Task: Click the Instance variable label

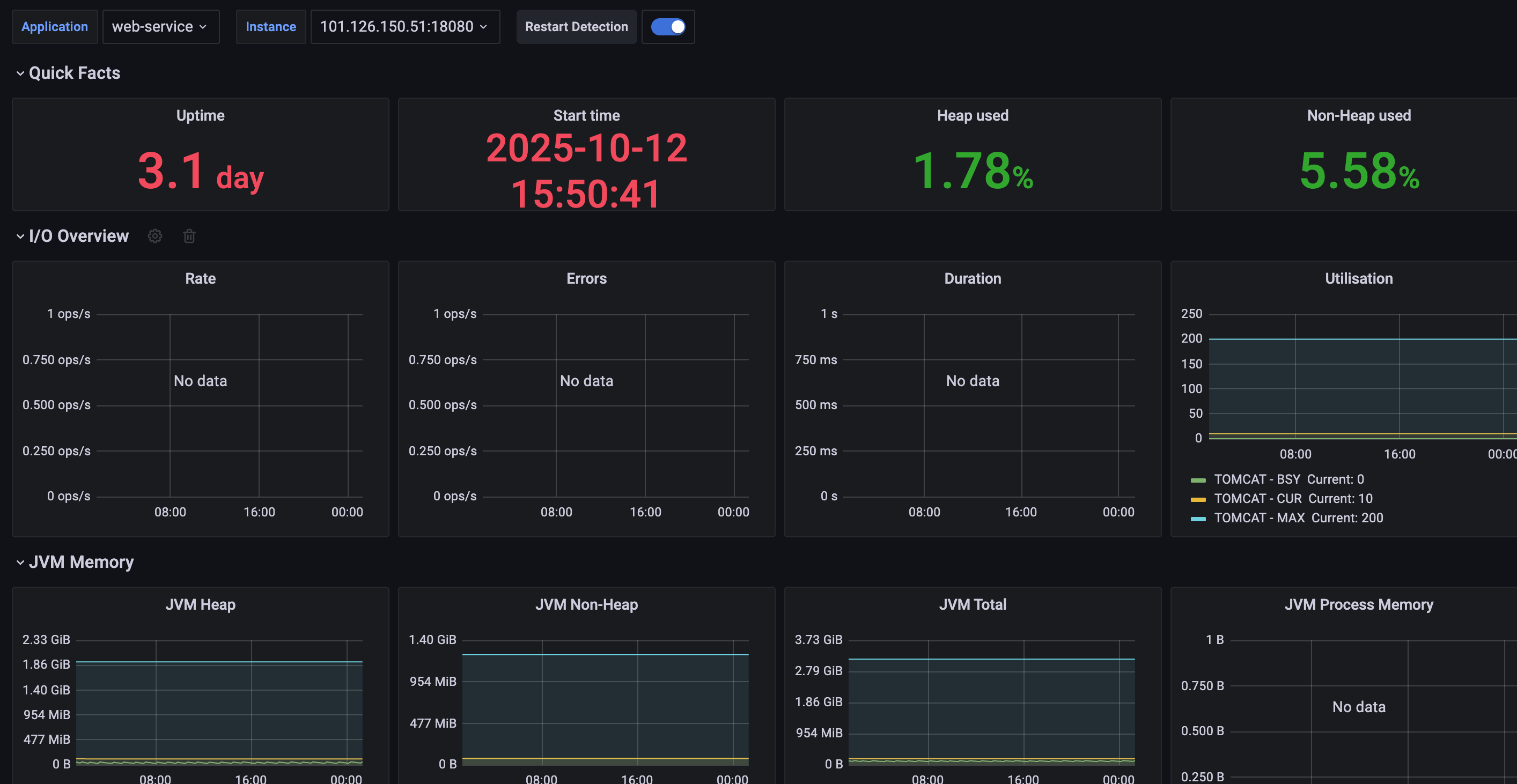Action: point(270,26)
